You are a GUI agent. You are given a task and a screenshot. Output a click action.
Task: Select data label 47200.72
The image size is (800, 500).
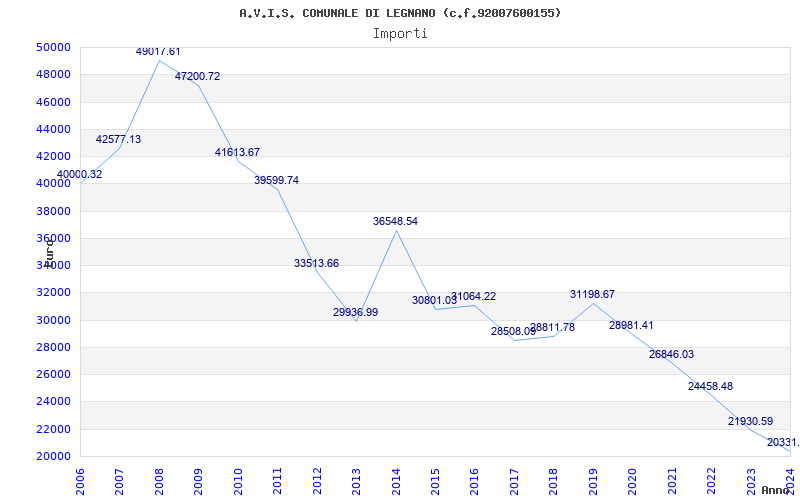click(x=197, y=77)
